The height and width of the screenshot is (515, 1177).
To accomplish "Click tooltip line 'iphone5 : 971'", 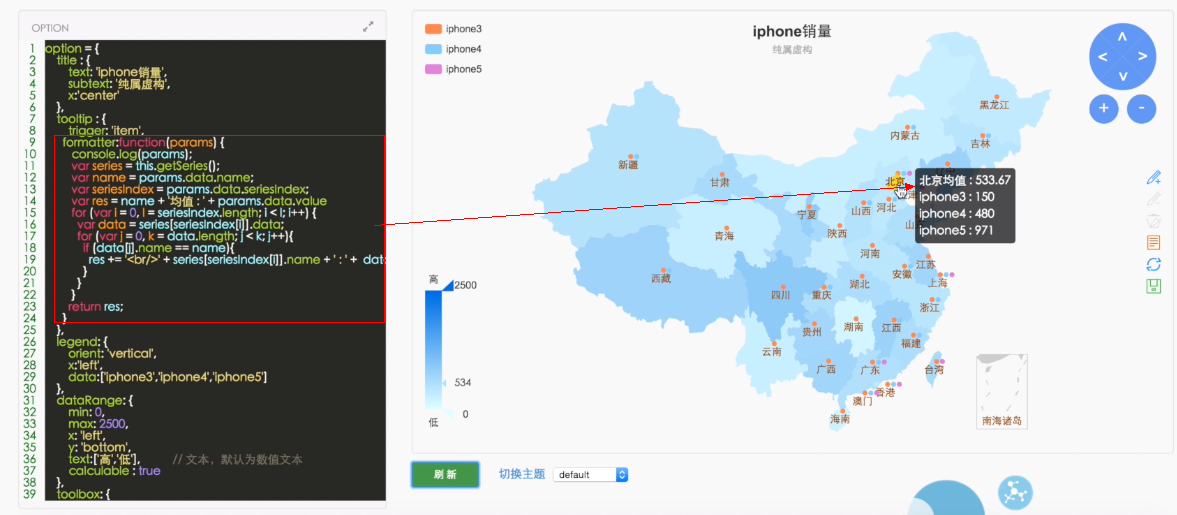I will point(956,230).
